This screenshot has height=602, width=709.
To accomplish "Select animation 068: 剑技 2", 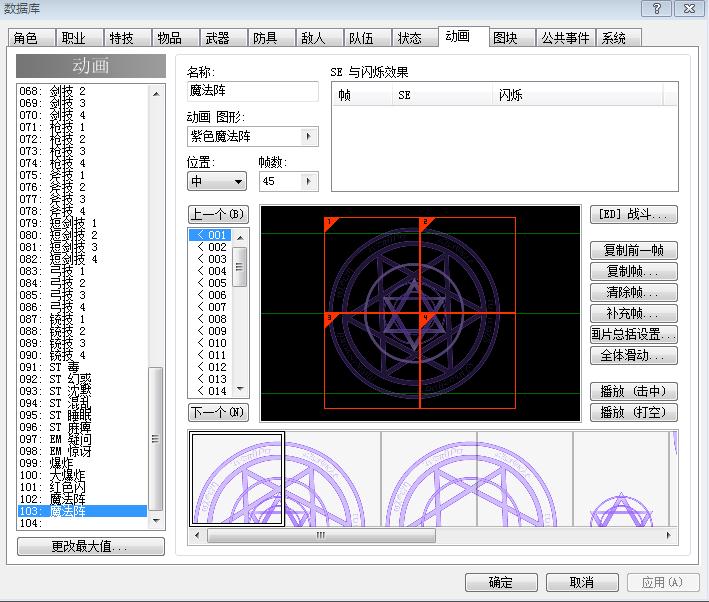I will [82, 91].
